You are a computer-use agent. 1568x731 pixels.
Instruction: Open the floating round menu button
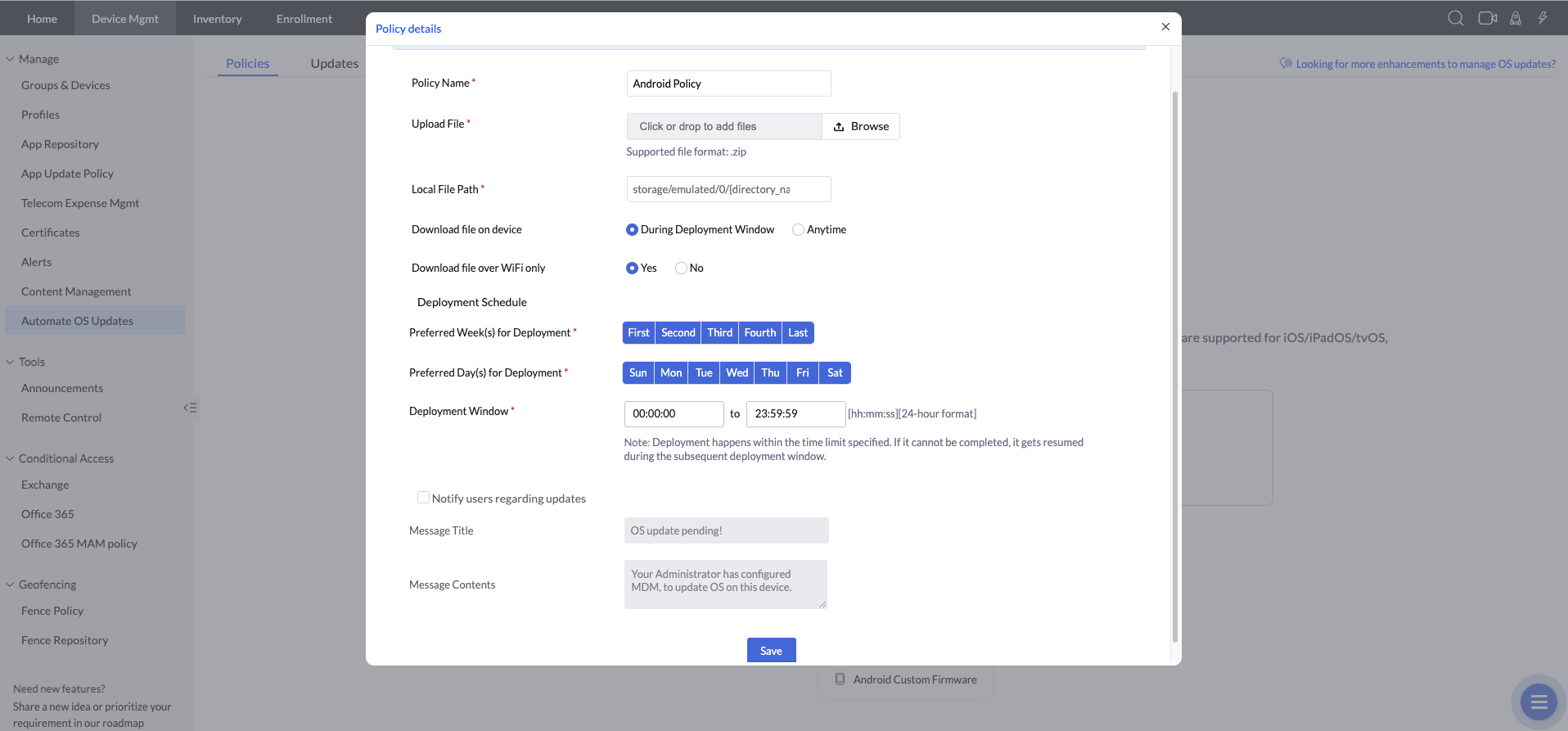coord(1539,702)
